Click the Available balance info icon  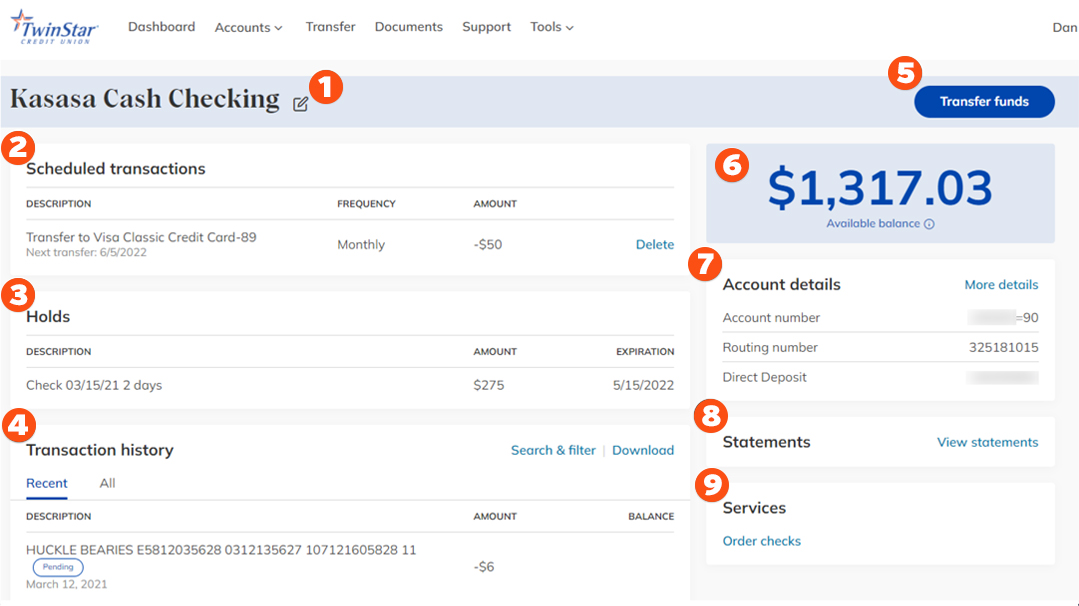(x=929, y=224)
